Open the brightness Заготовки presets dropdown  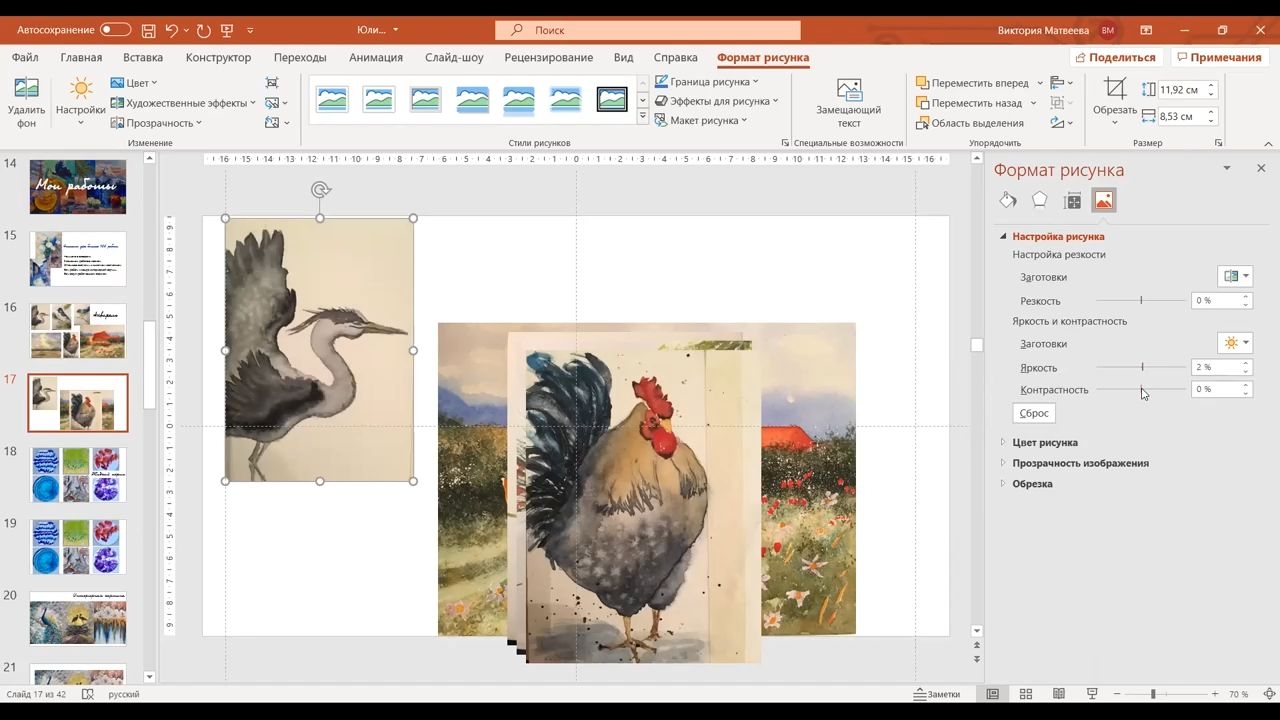tap(1235, 343)
